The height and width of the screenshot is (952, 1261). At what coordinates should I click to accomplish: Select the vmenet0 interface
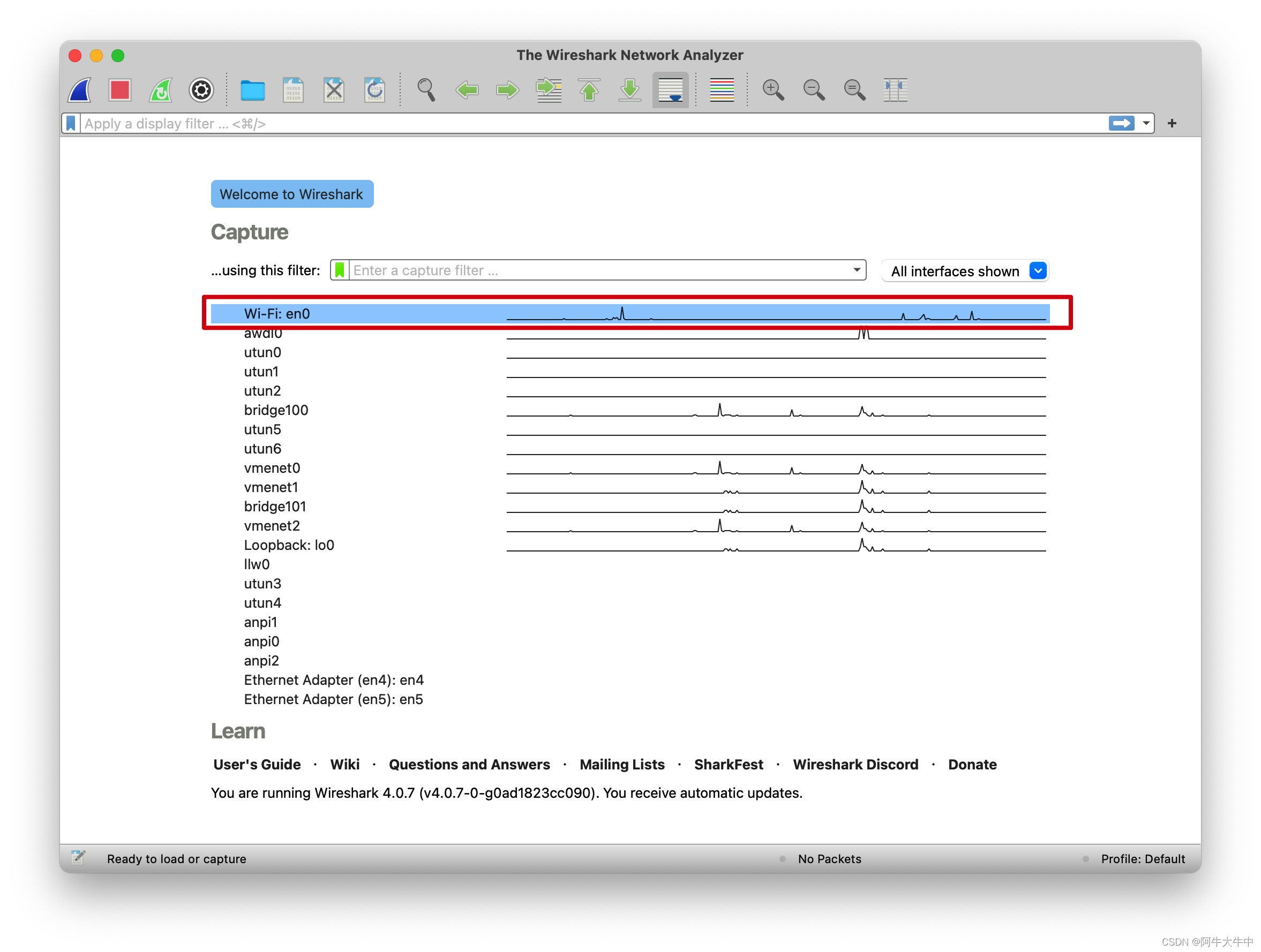(x=630, y=469)
